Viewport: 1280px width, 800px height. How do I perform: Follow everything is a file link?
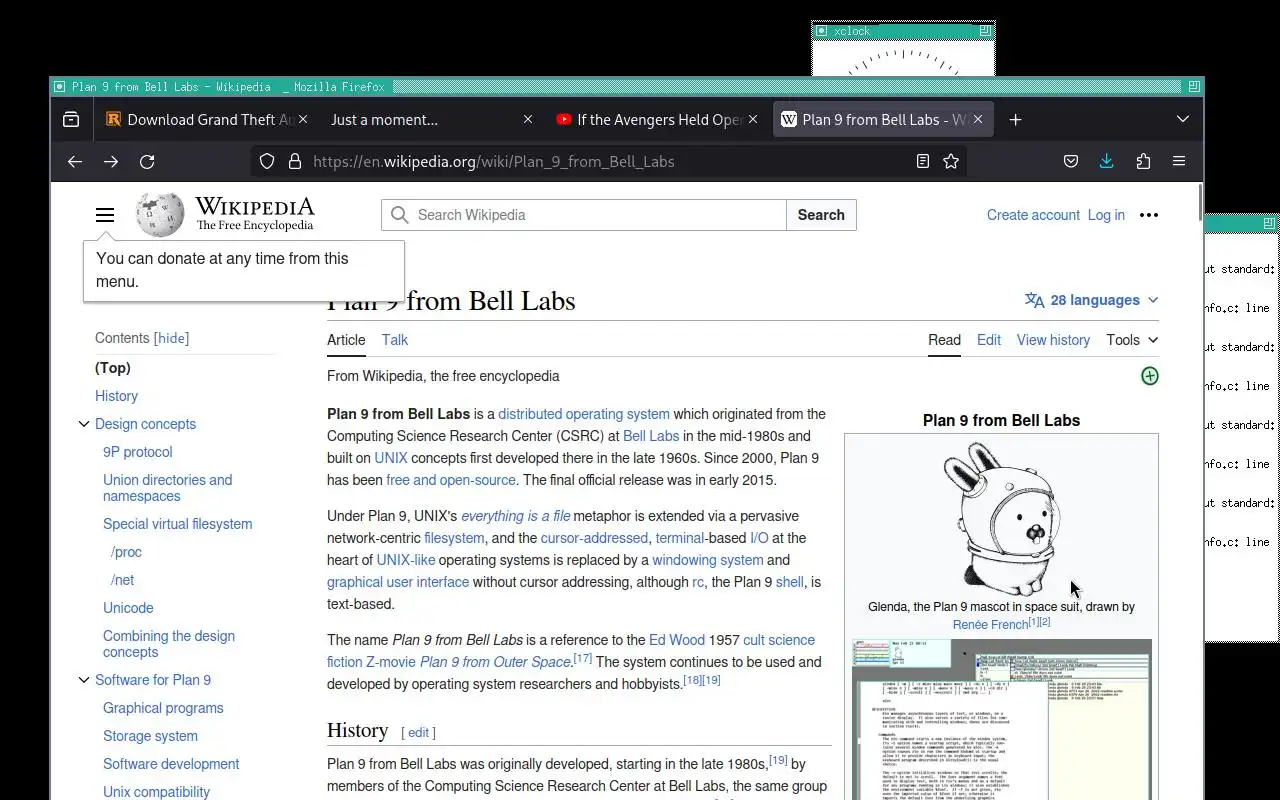pyautogui.click(x=515, y=516)
